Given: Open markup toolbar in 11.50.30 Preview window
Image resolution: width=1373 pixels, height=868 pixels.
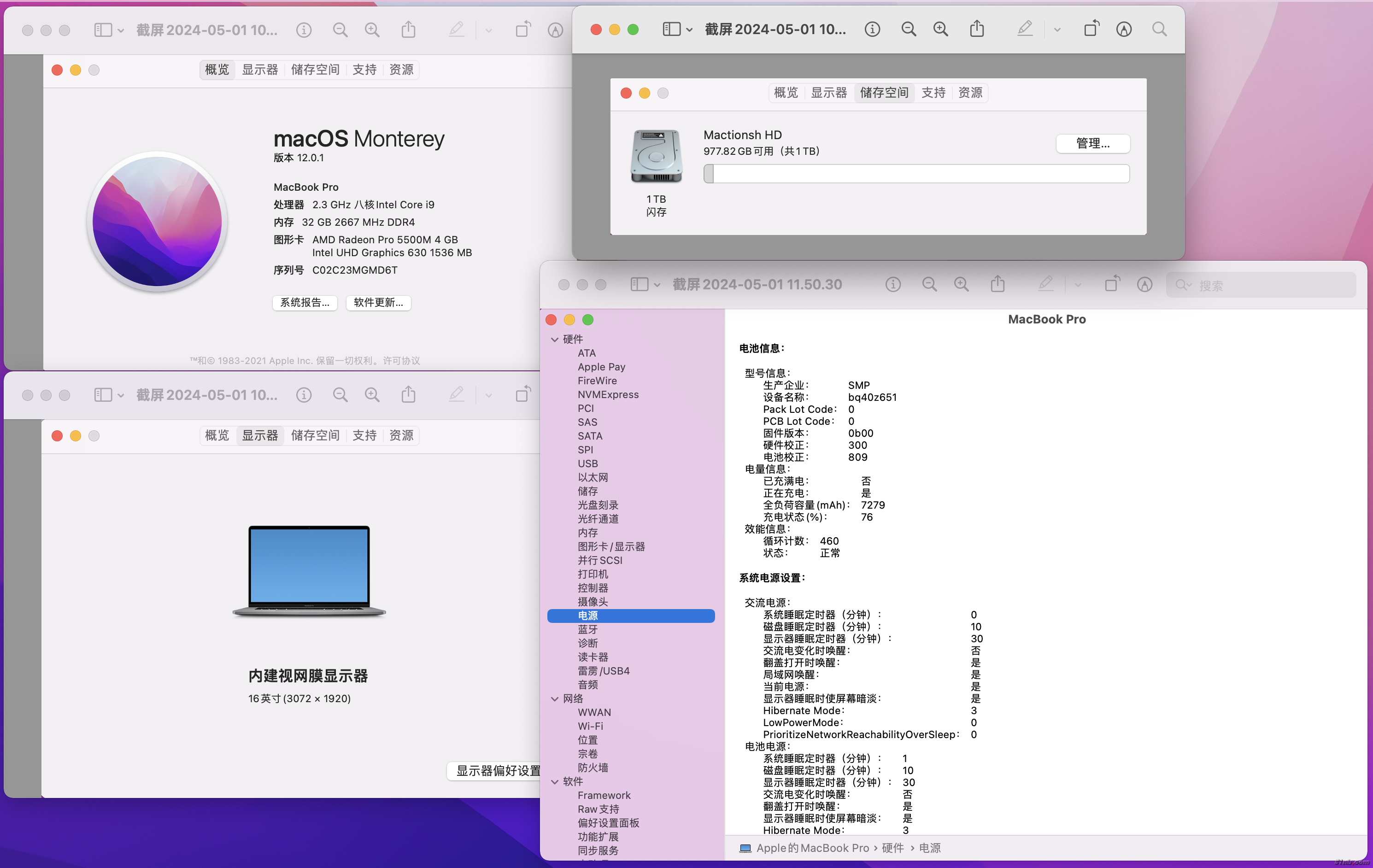Looking at the screenshot, I should tap(1144, 285).
